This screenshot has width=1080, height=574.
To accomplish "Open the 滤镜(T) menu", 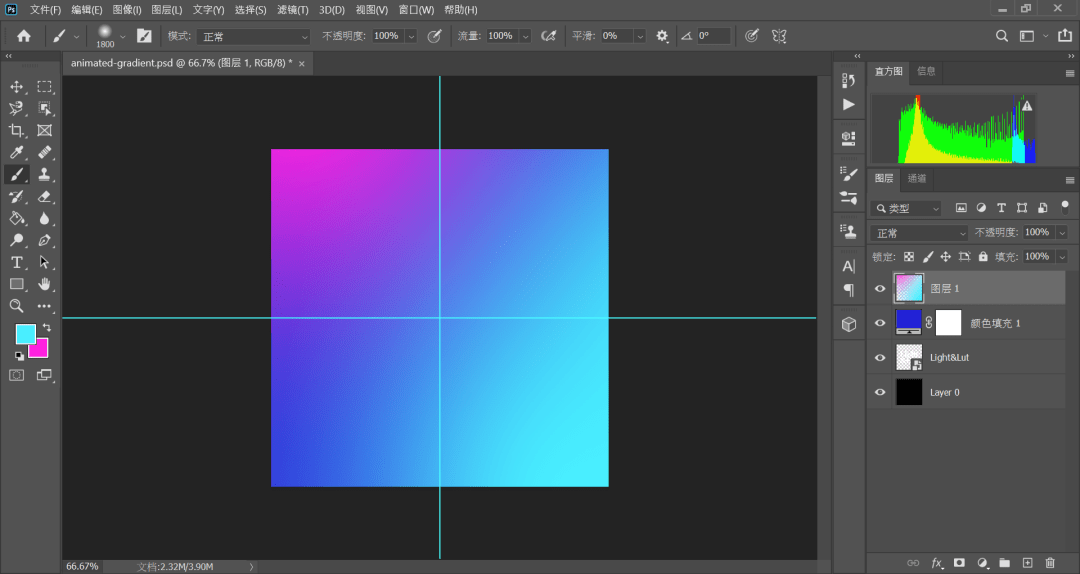I will pyautogui.click(x=293, y=10).
